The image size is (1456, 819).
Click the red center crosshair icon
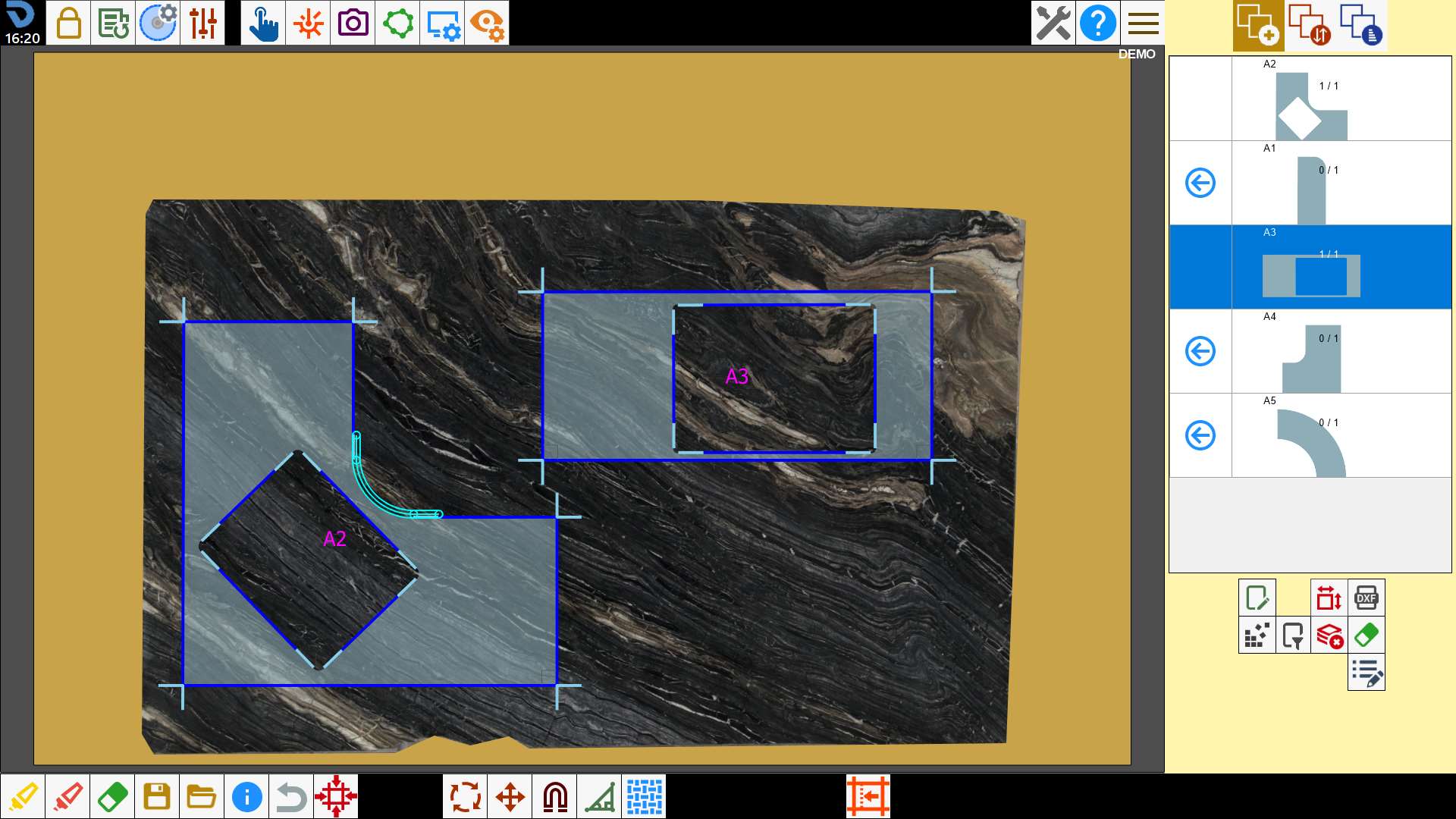tap(336, 796)
